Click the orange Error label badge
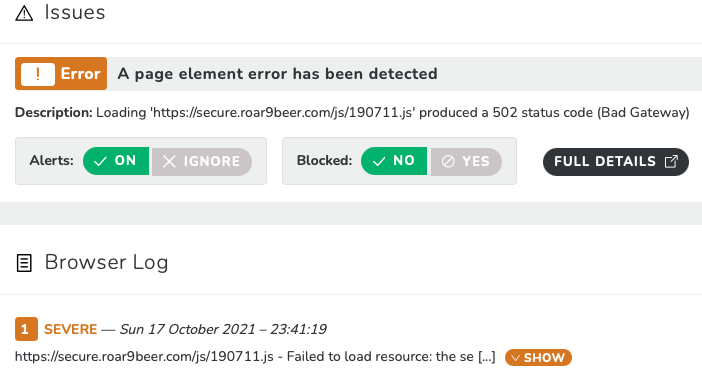 [61, 73]
